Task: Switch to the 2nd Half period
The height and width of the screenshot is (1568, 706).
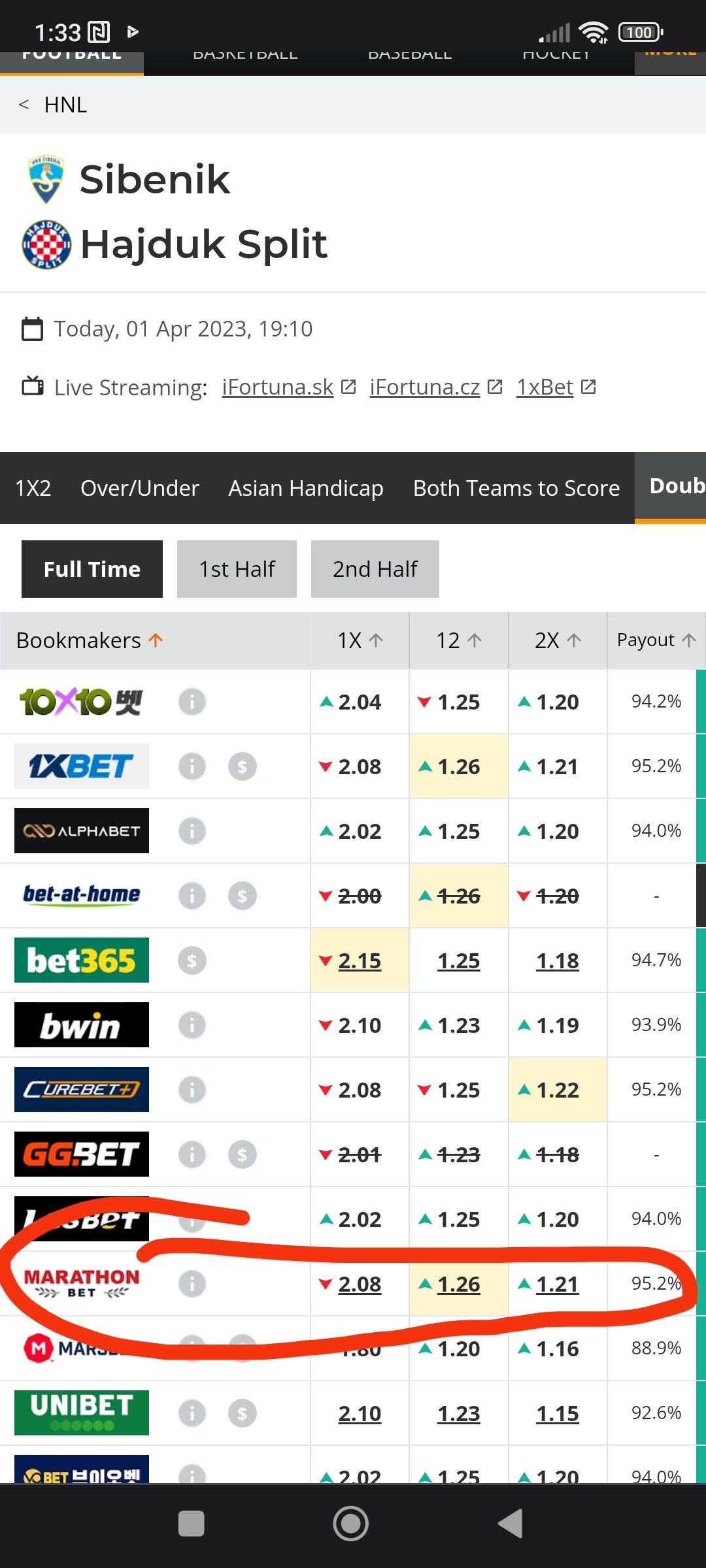Action: coord(375,569)
